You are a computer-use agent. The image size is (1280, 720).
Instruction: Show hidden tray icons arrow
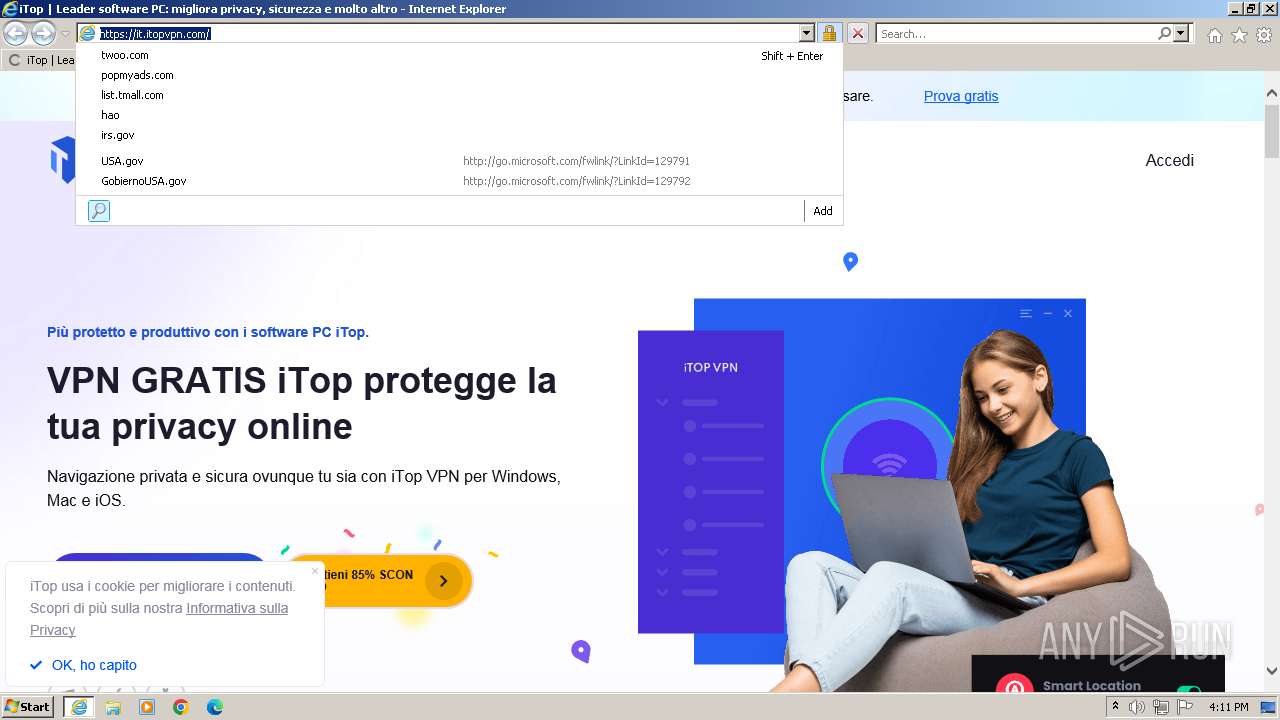click(1115, 707)
